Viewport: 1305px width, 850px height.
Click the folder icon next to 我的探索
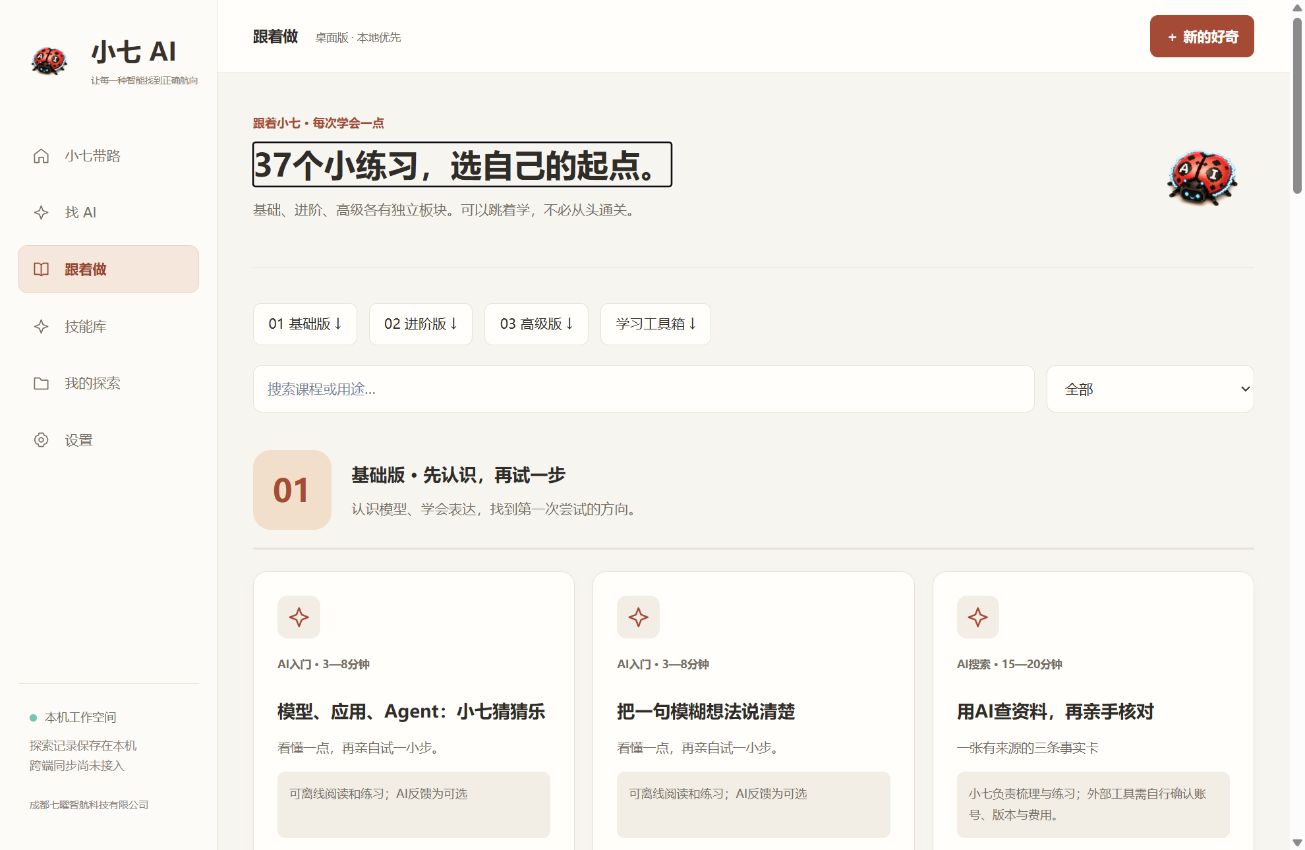(41, 383)
